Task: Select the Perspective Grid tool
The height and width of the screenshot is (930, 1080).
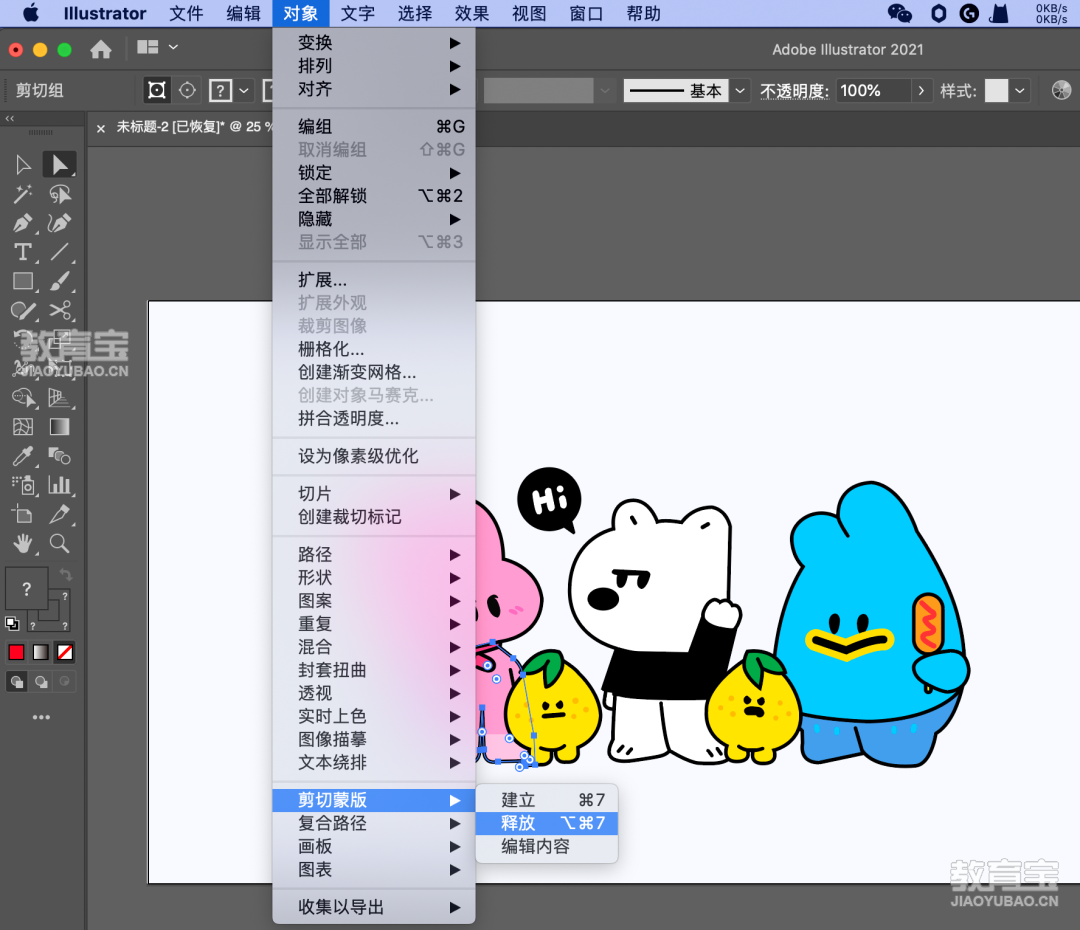Action: 59,397
